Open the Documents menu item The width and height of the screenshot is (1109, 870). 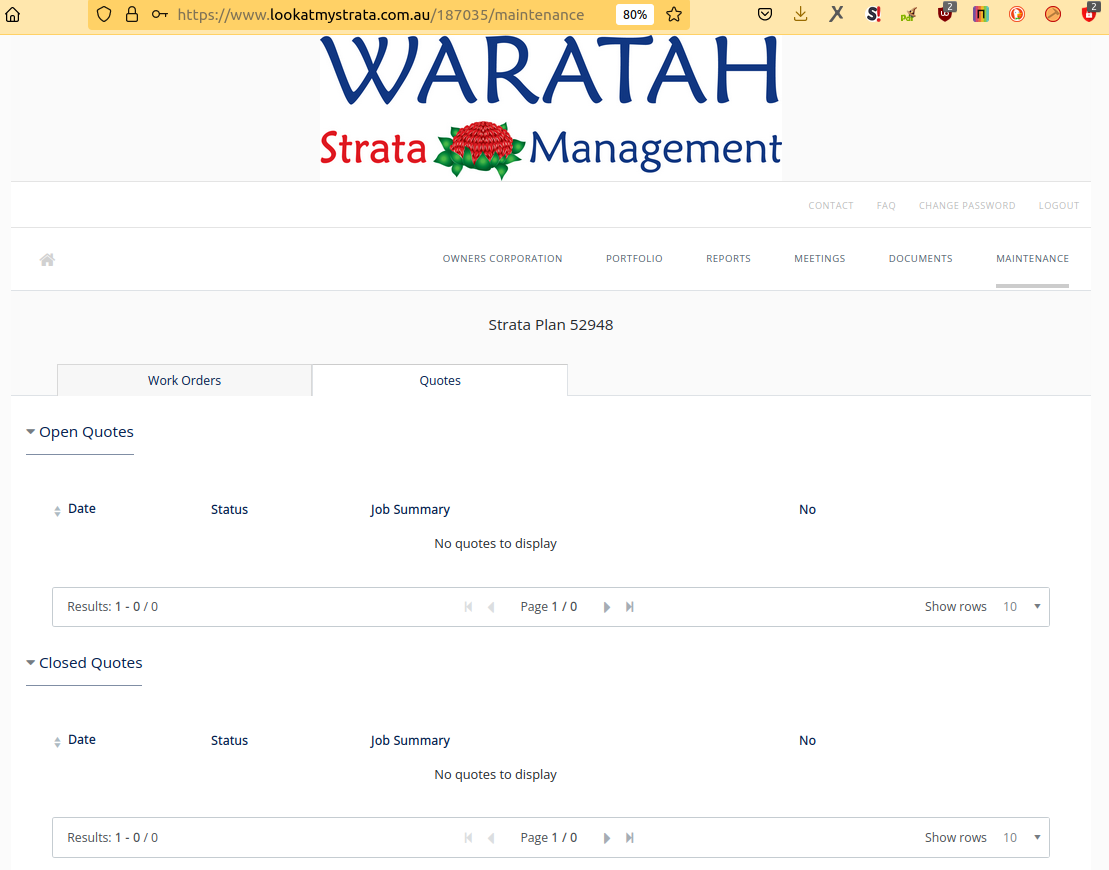pos(921,259)
